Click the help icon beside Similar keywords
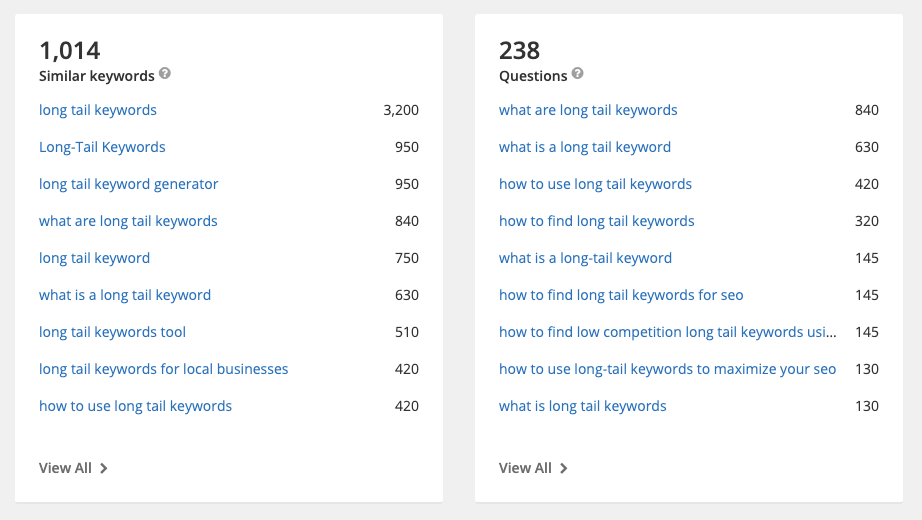The image size is (922, 520). coord(165,74)
